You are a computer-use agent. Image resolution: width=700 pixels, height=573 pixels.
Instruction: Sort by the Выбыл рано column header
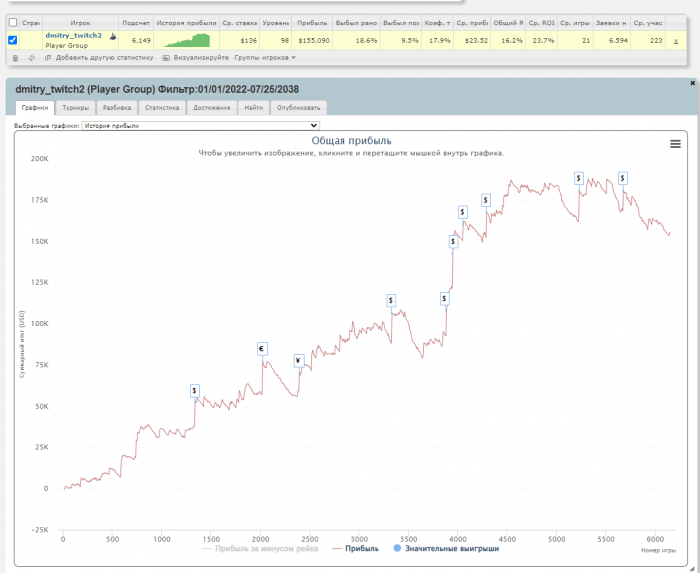356,23
